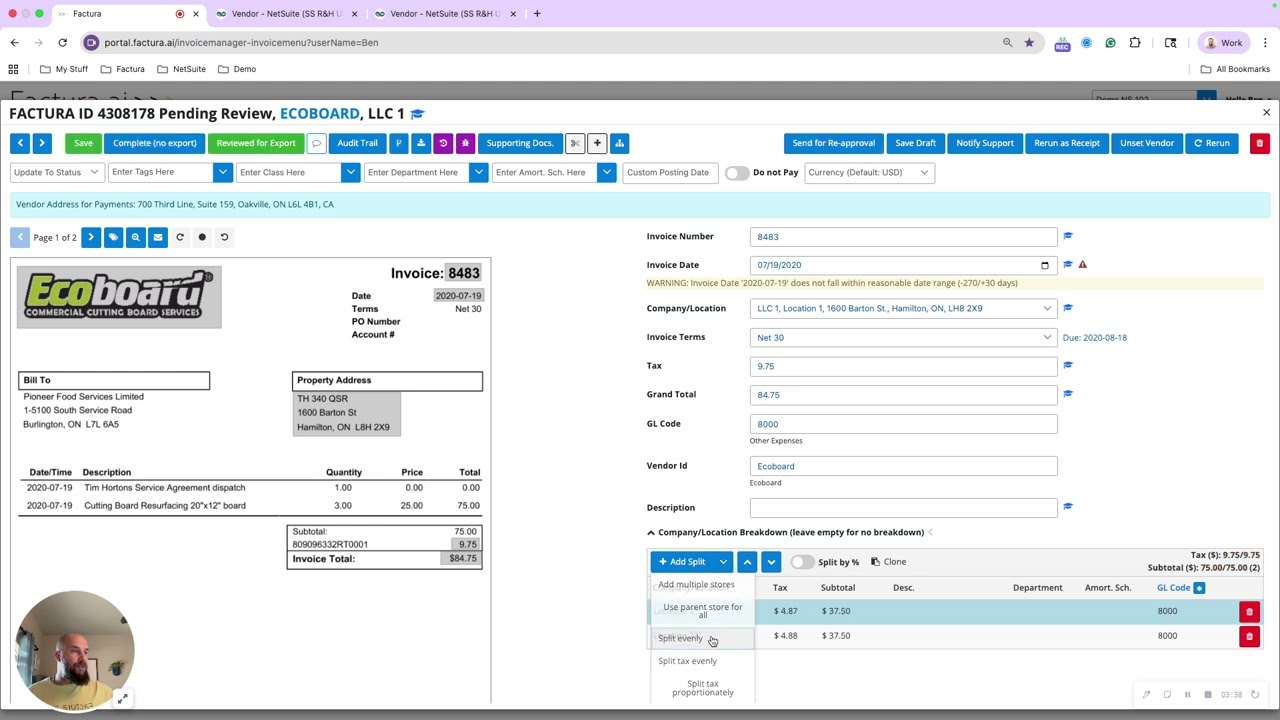Select Use parent store for all option
Image resolution: width=1280 pixels, height=720 pixels.
pyautogui.click(x=702, y=611)
